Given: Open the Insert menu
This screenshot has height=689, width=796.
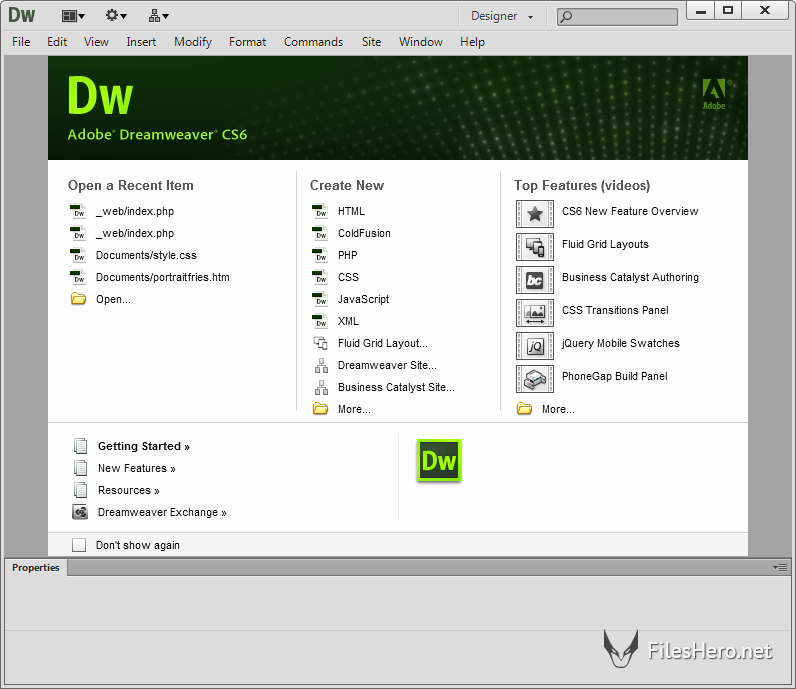Looking at the screenshot, I should click(141, 42).
